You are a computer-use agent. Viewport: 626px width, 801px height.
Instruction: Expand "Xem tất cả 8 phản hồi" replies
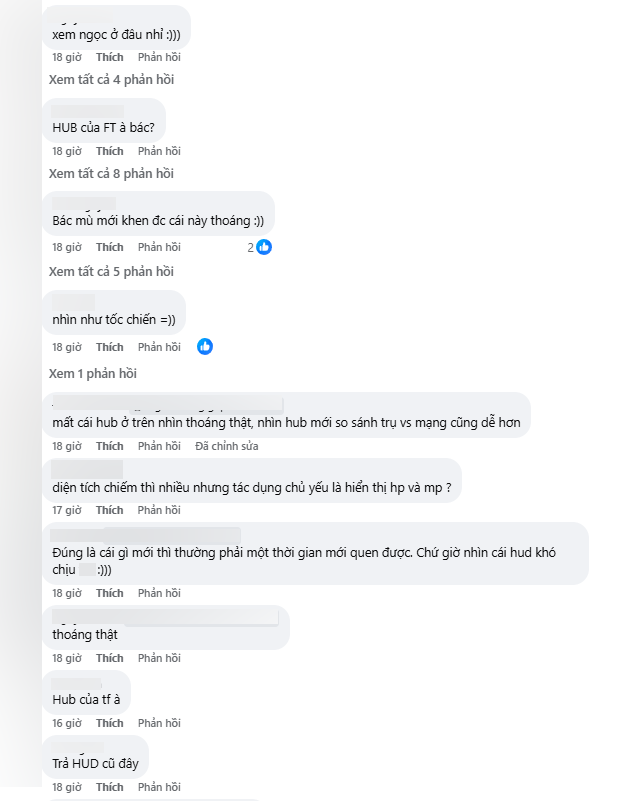tap(111, 174)
